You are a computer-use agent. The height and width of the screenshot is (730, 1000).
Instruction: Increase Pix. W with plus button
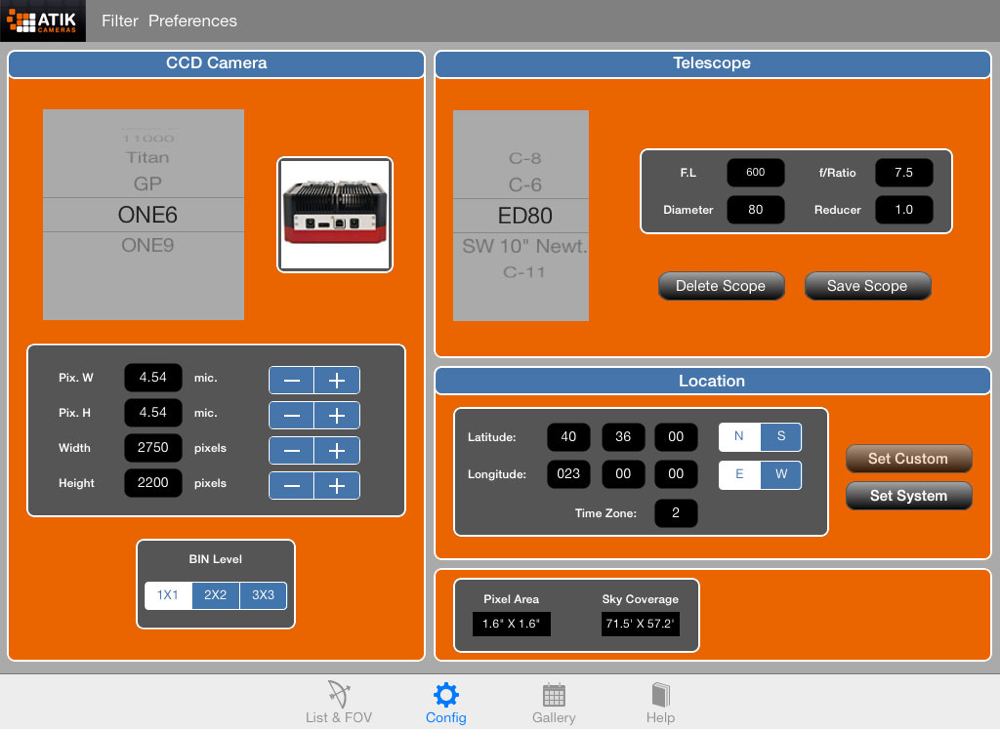click(337, 381)
